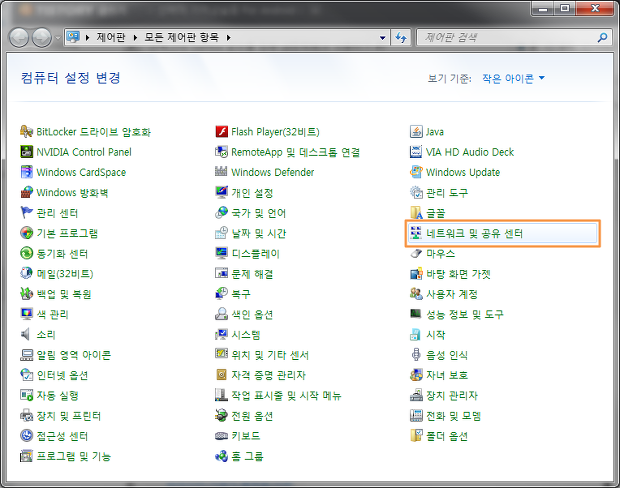Open the 작업 표시줄 및 시작 메뉴 link

tap(286, 395)
